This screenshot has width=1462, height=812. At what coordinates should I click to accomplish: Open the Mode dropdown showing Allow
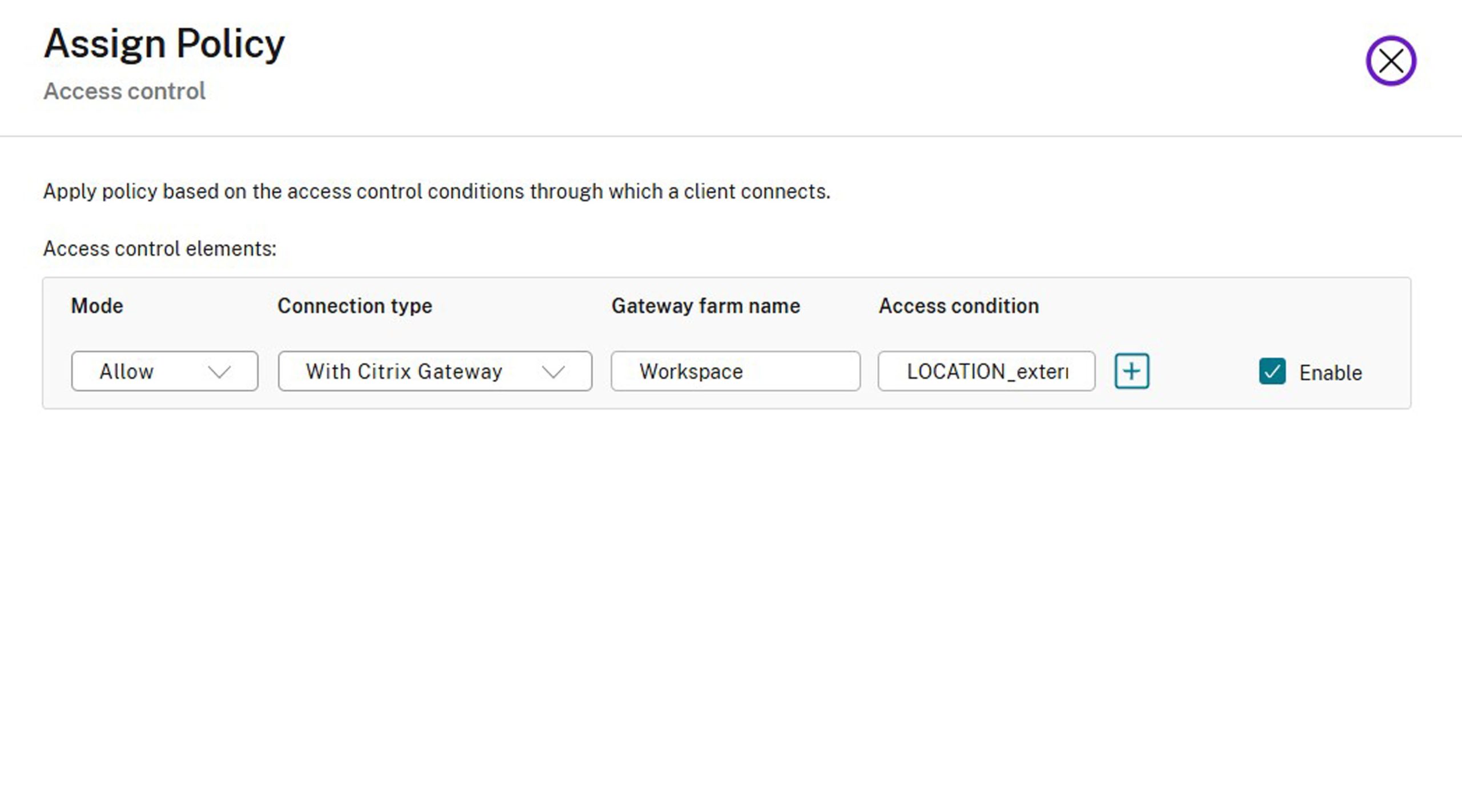point(164,371)
